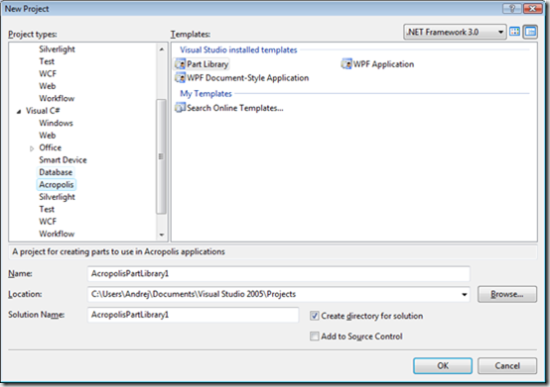Switch templates to small icons view
The width and height of the screenshot is (550, 387).
click(530, 32)
